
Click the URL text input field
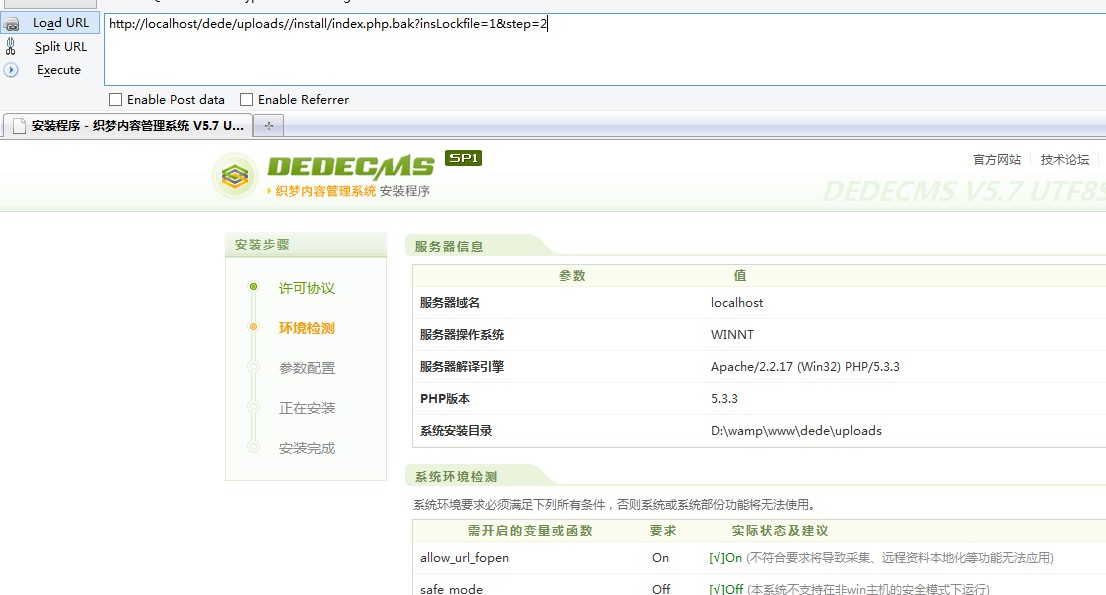point(605,49)
